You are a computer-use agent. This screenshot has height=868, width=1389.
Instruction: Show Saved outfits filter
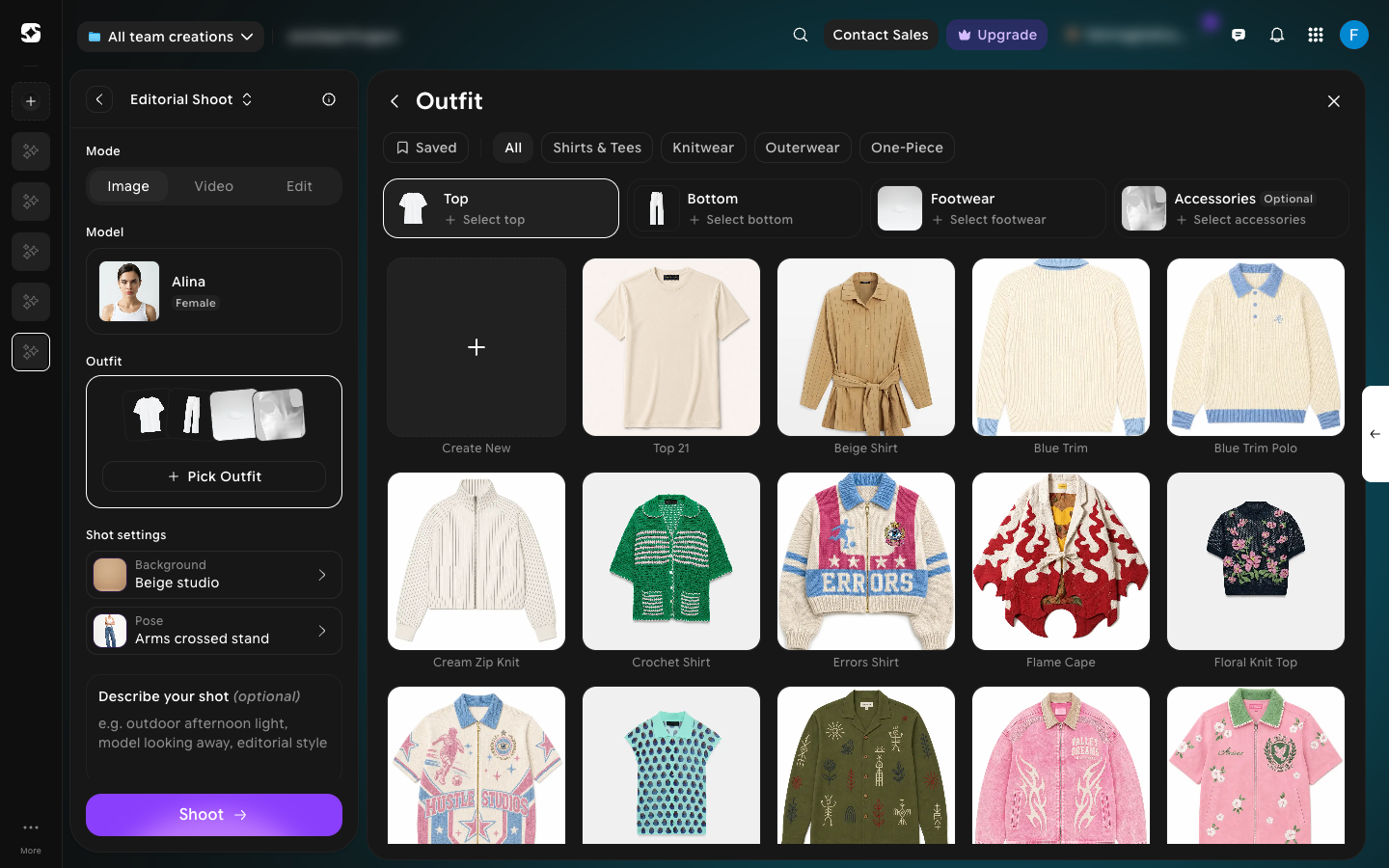pos(426,148)
